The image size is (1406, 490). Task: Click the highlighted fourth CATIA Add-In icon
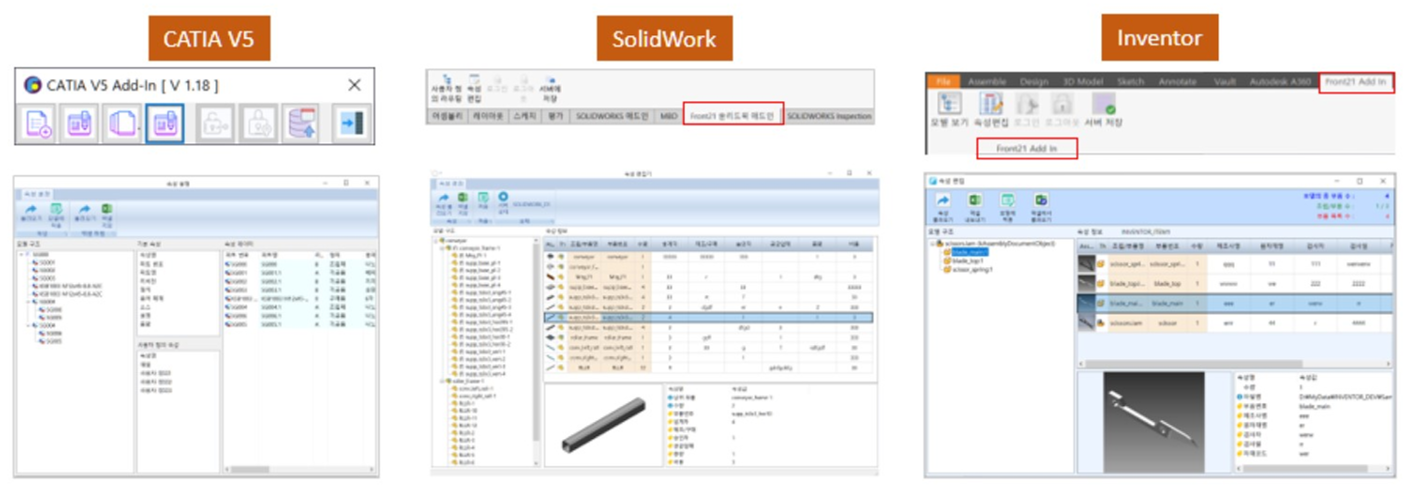click(x=164, y=122)
